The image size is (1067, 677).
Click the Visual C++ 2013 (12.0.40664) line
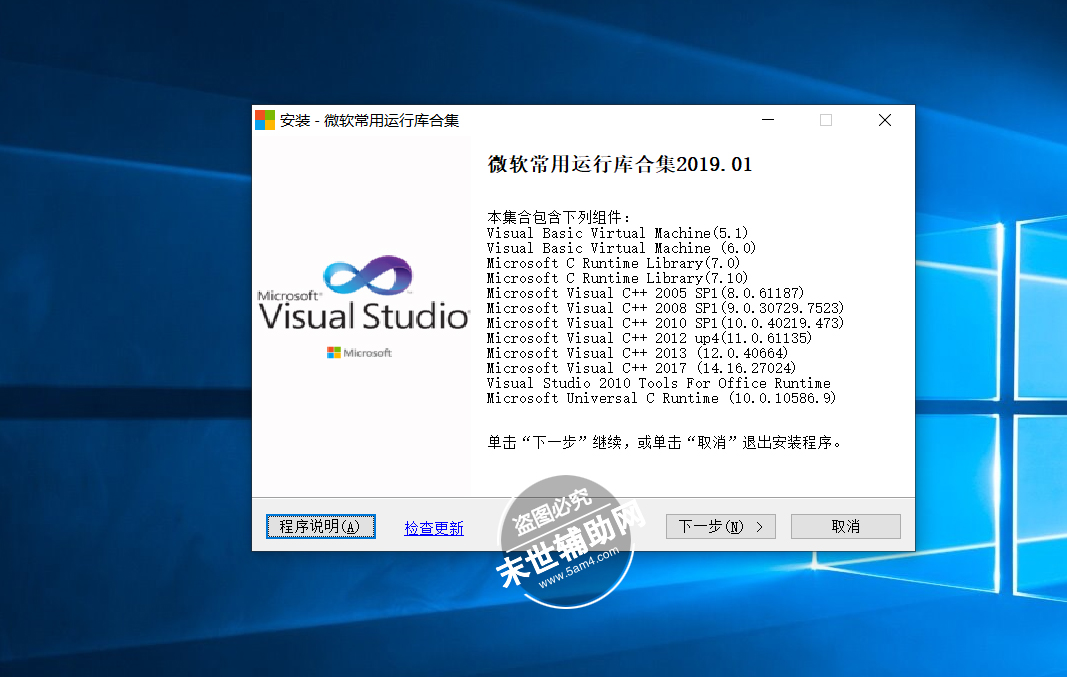click(638, 353)
